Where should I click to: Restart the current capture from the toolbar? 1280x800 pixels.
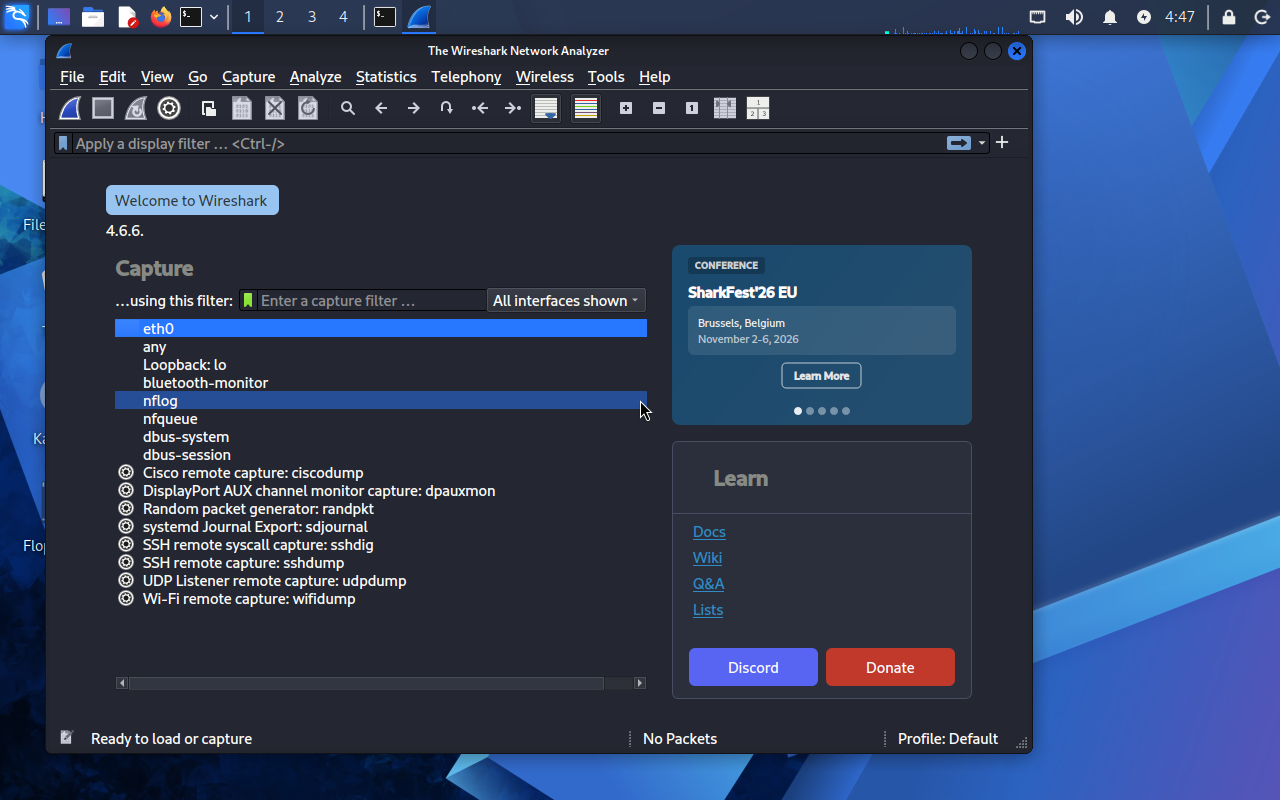point(136,108)
